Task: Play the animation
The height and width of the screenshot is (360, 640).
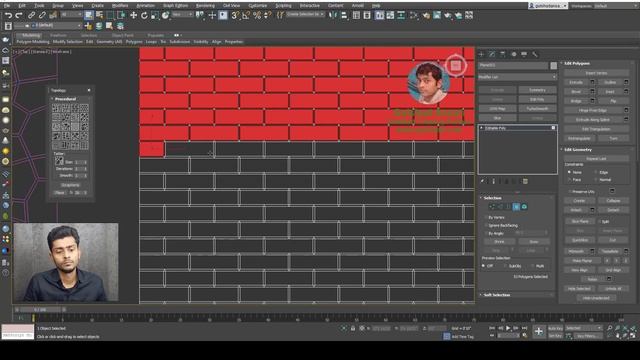Action: click(508, 328)
